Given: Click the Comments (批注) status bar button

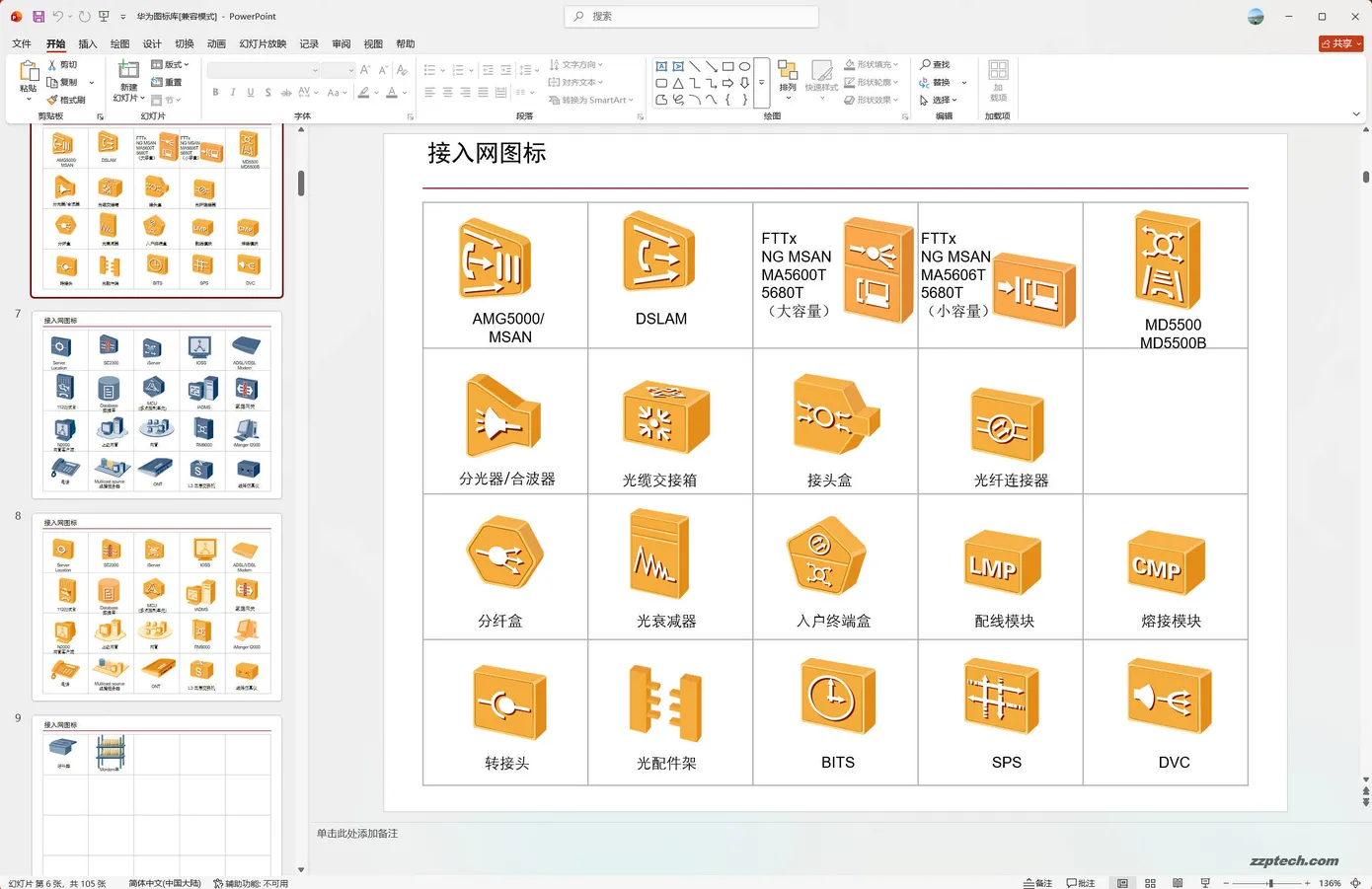Looking at the screenshot, I should pyautogui.click(x=1081, y=883).
